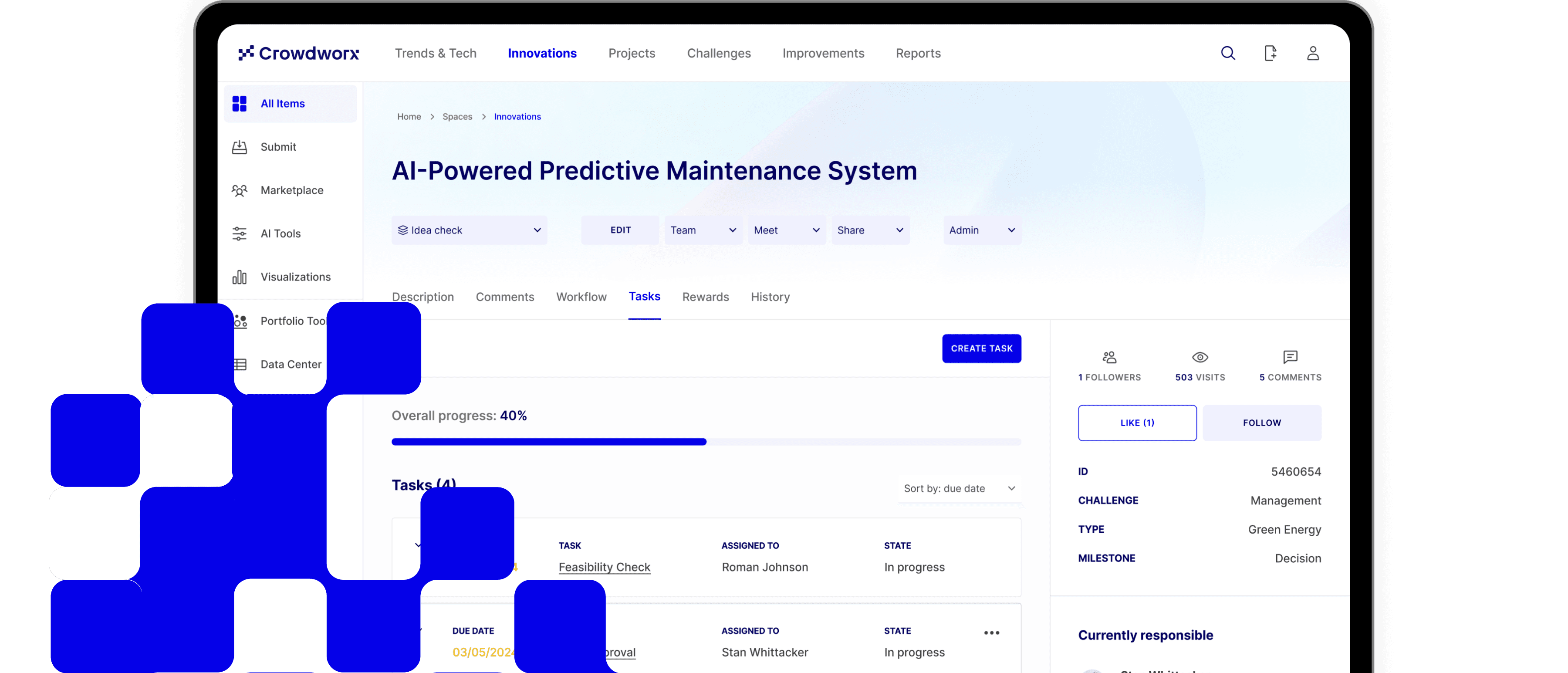This screenshot has width=1568, height=673.
Task: Click the AI Tools sliders icon
Action: (x=240, y=233)
